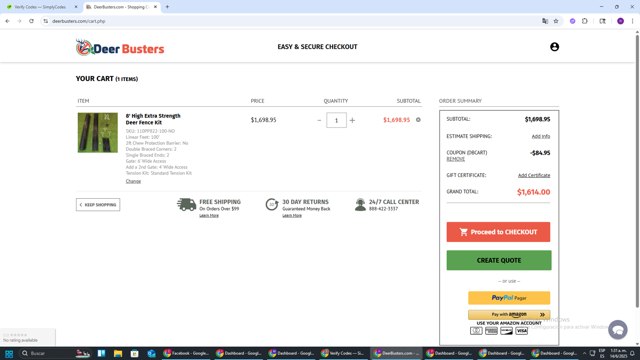Open the free shipping truck icon
Screen dimensions: 640x360
click(x=187, y=204)
